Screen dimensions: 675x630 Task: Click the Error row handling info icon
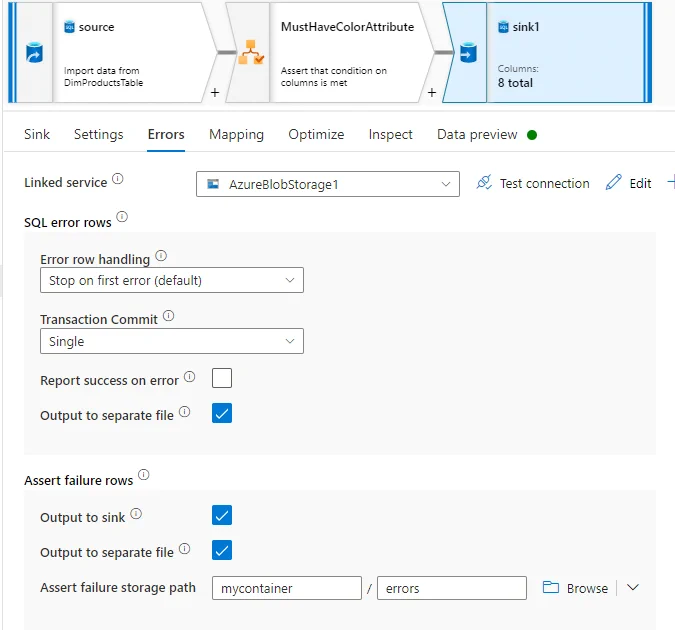pyautogui.click(x=161, y=256)
